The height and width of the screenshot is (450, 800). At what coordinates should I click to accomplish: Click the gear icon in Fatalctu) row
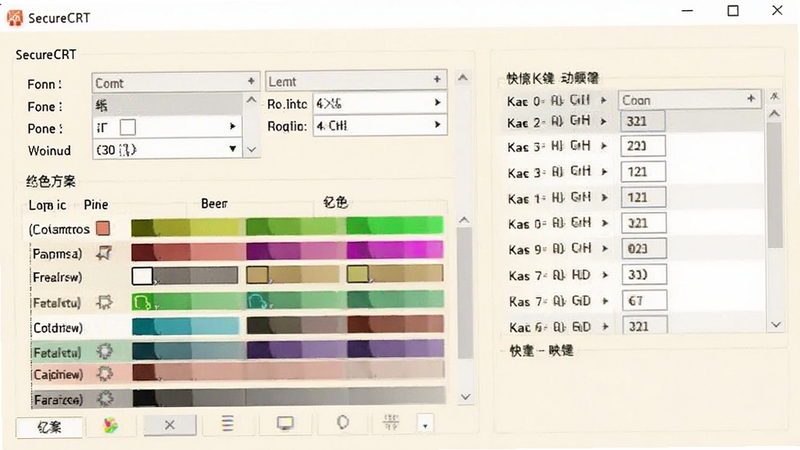click(x=105, y=302)
